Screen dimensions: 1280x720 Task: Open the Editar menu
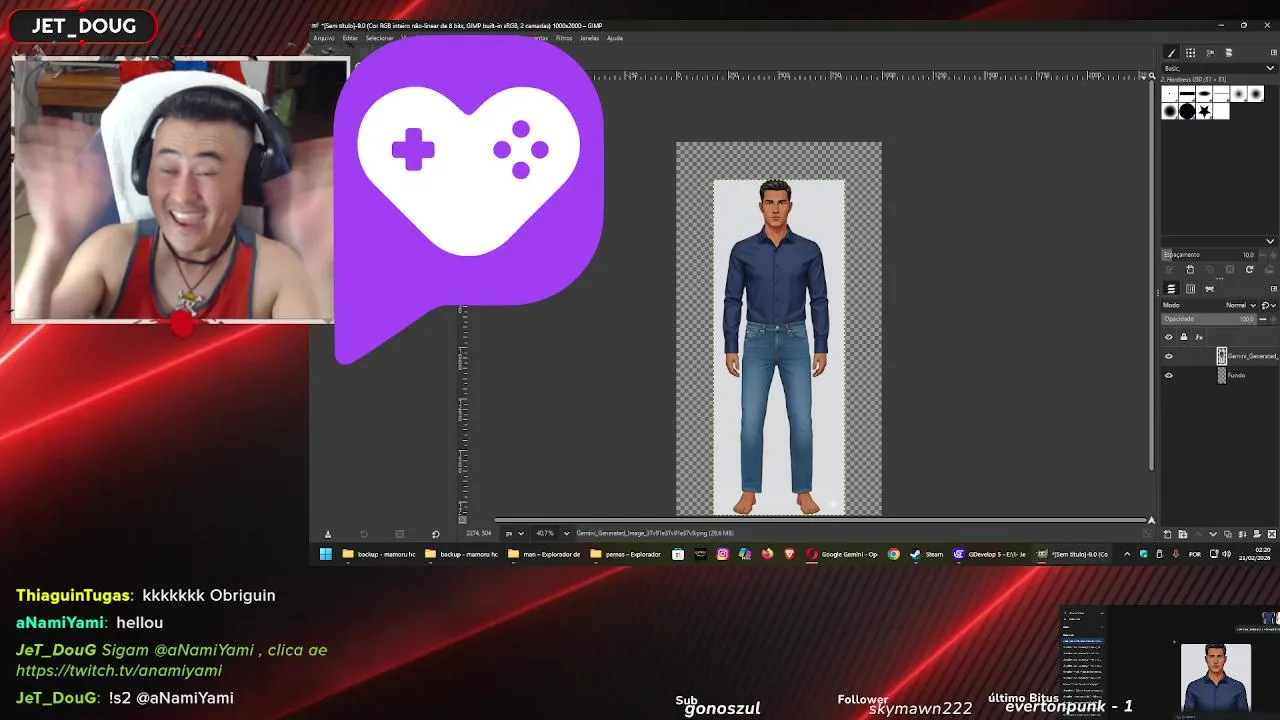350,38
